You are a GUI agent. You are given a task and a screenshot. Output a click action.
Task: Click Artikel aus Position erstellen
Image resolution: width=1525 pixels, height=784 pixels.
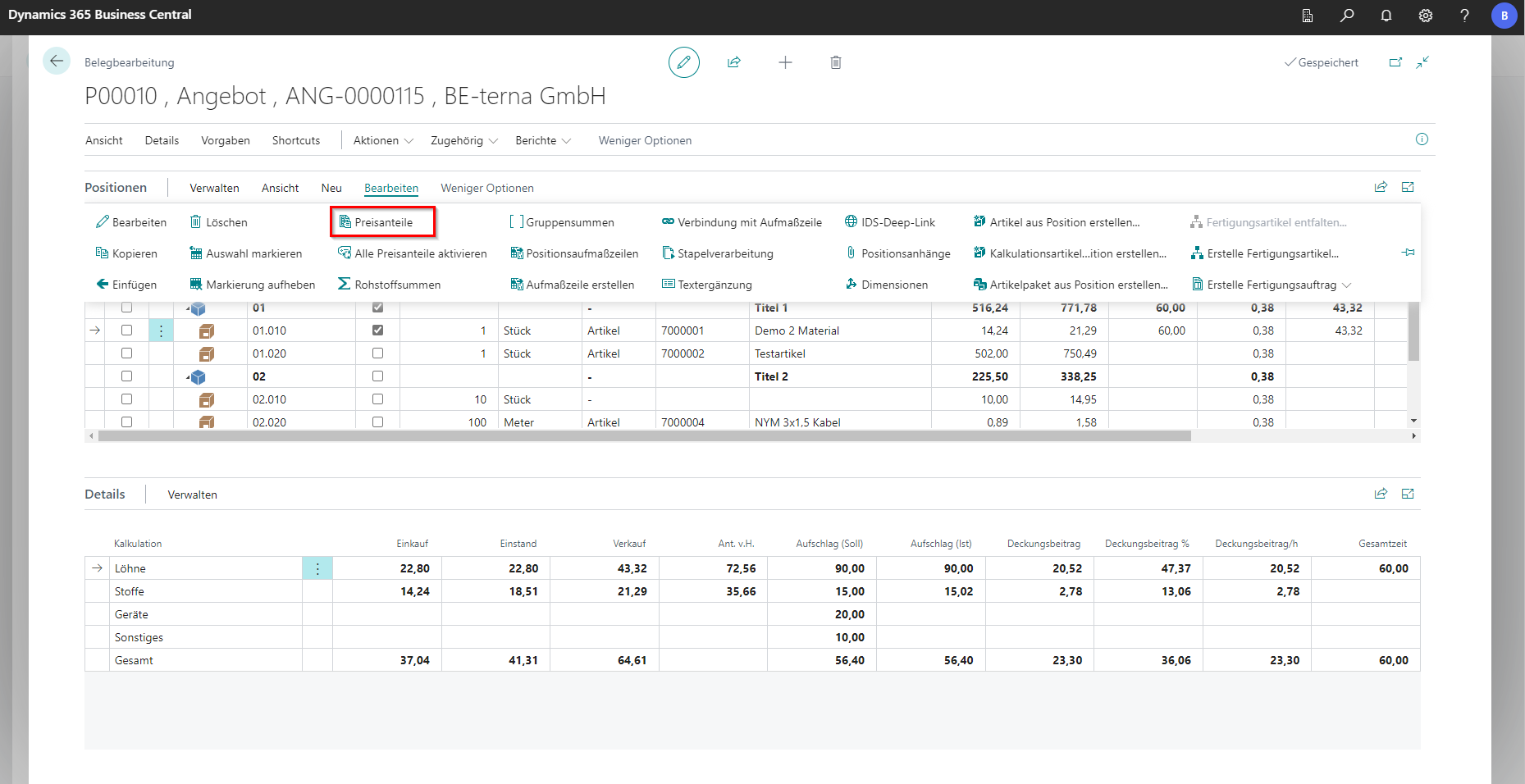click(x=1057, y=222)
